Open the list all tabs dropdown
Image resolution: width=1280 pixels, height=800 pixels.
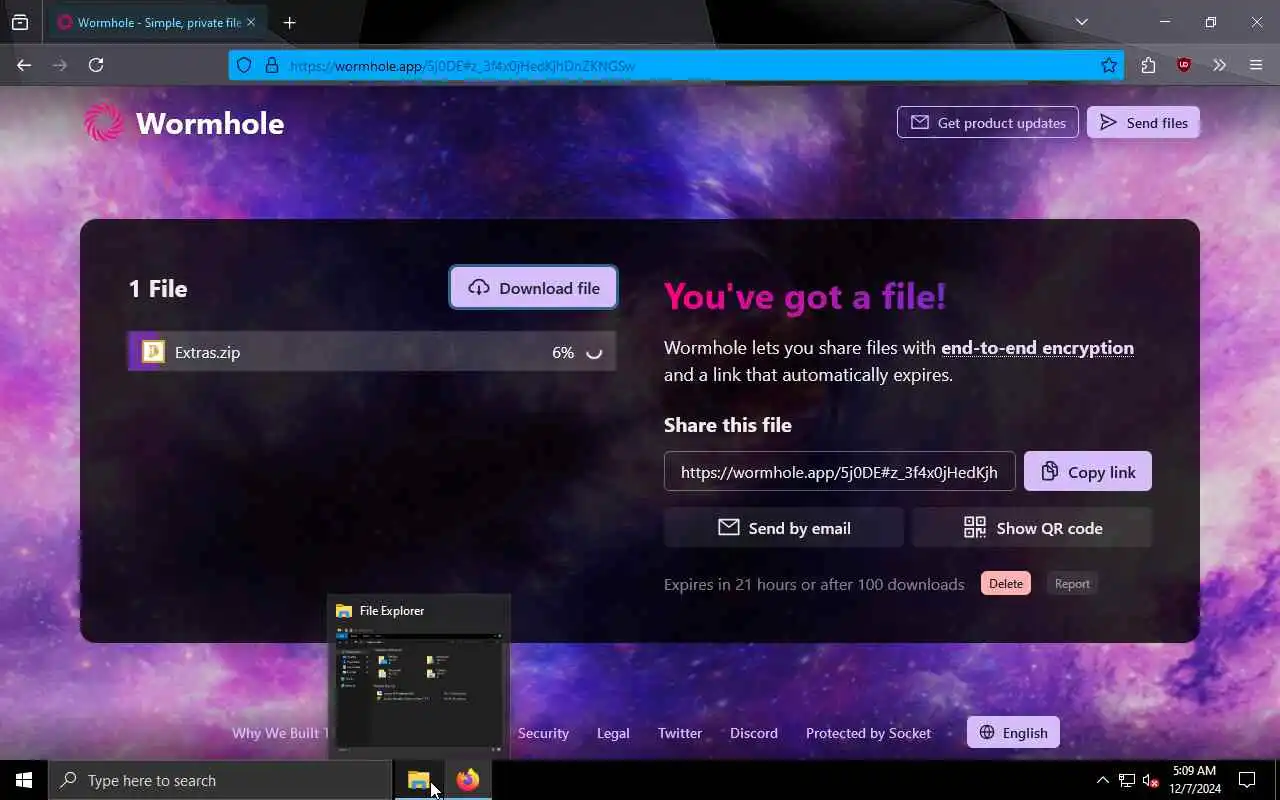click(1081, 22)
